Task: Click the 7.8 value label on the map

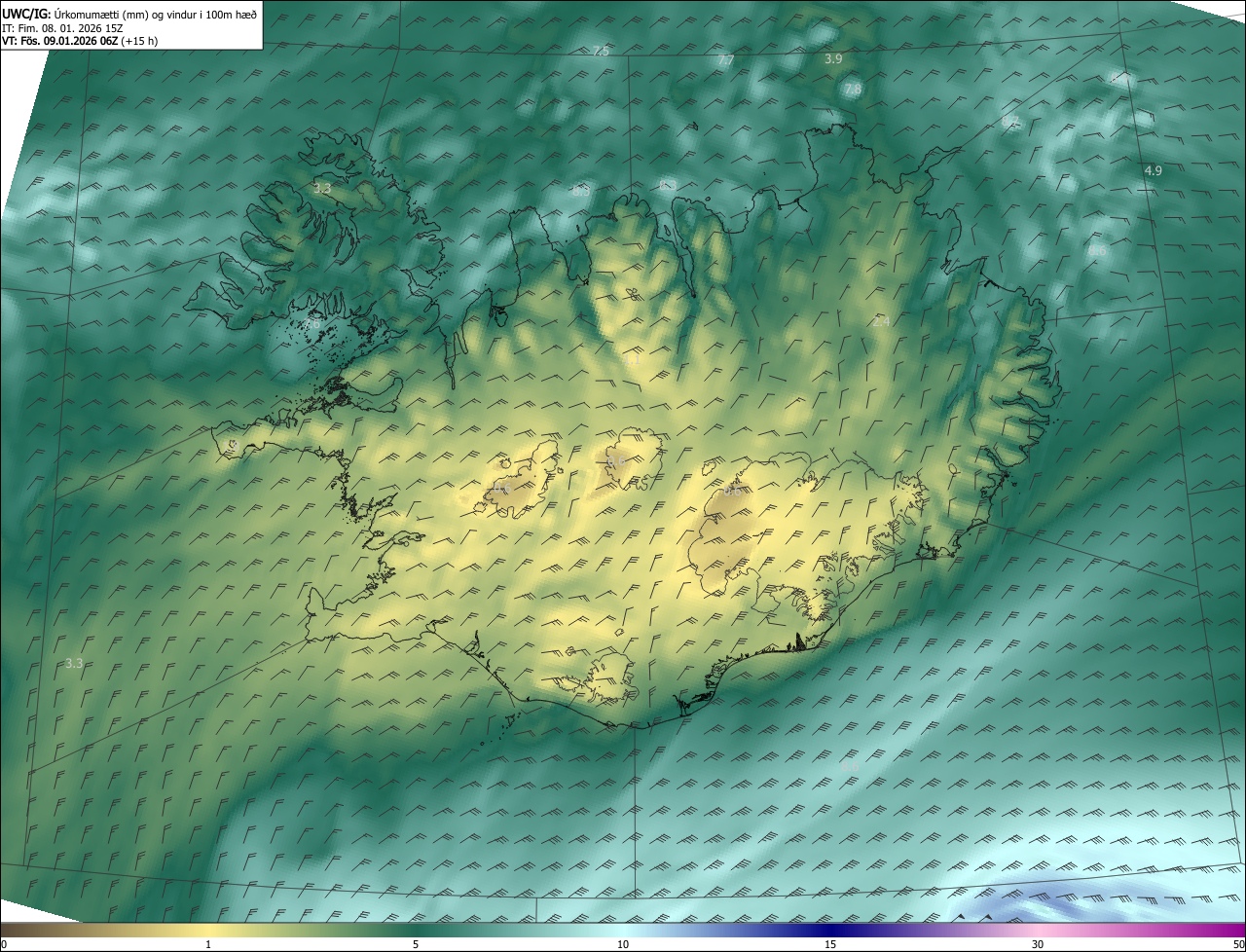Action: (x=853, y=90)
